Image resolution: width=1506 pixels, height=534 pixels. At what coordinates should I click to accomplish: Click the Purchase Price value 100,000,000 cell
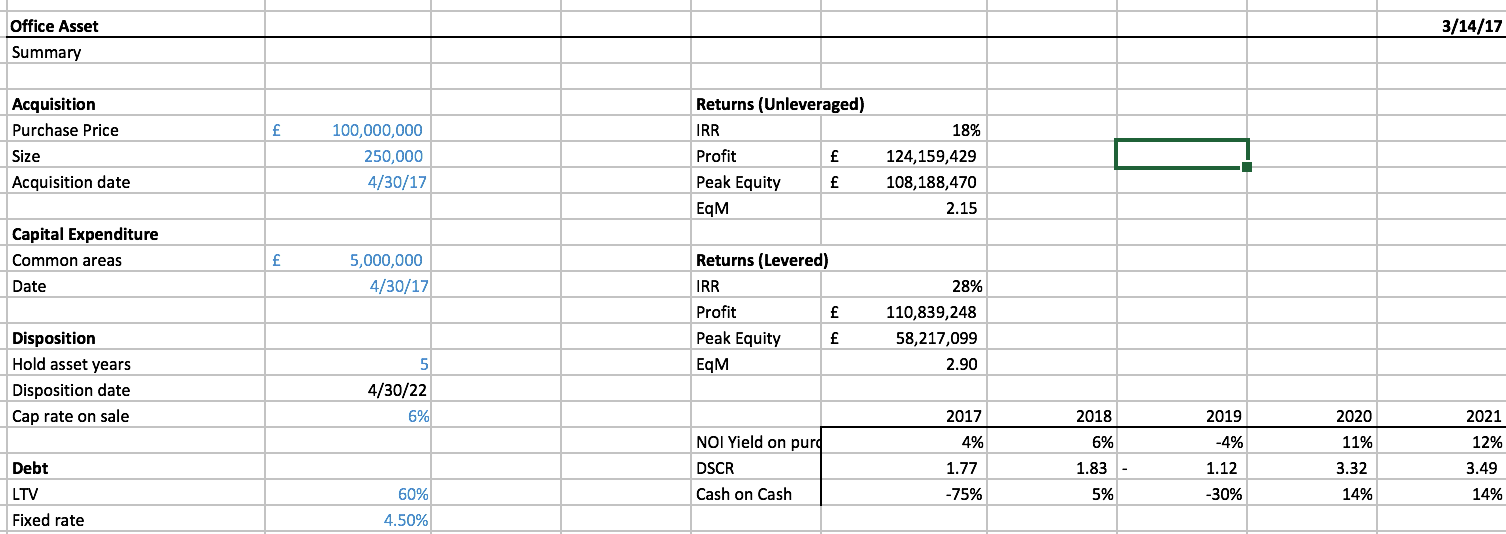[347, 130]
